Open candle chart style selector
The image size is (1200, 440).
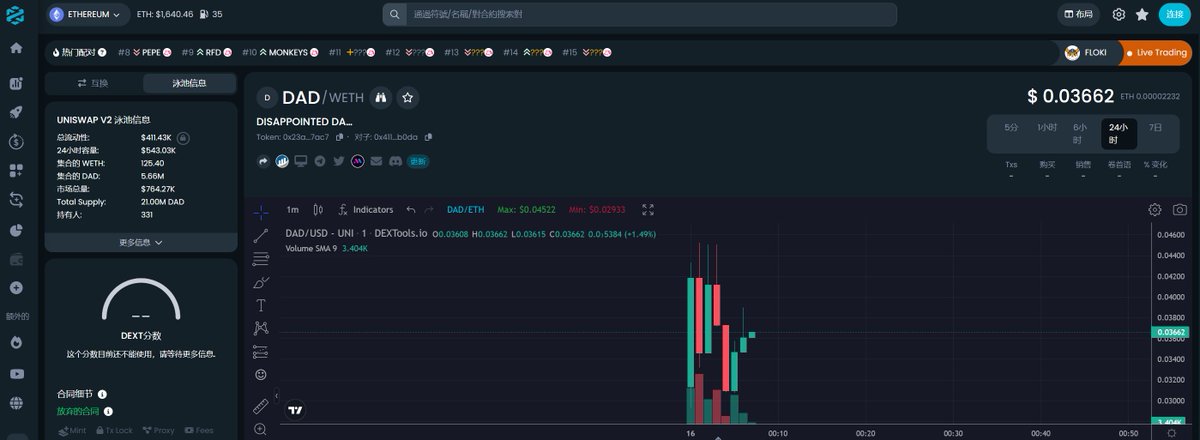tap(318, 210)
